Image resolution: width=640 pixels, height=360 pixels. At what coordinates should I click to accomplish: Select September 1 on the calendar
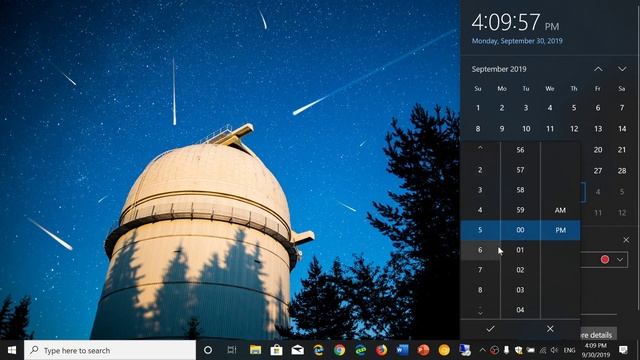(x=478, y=108)
